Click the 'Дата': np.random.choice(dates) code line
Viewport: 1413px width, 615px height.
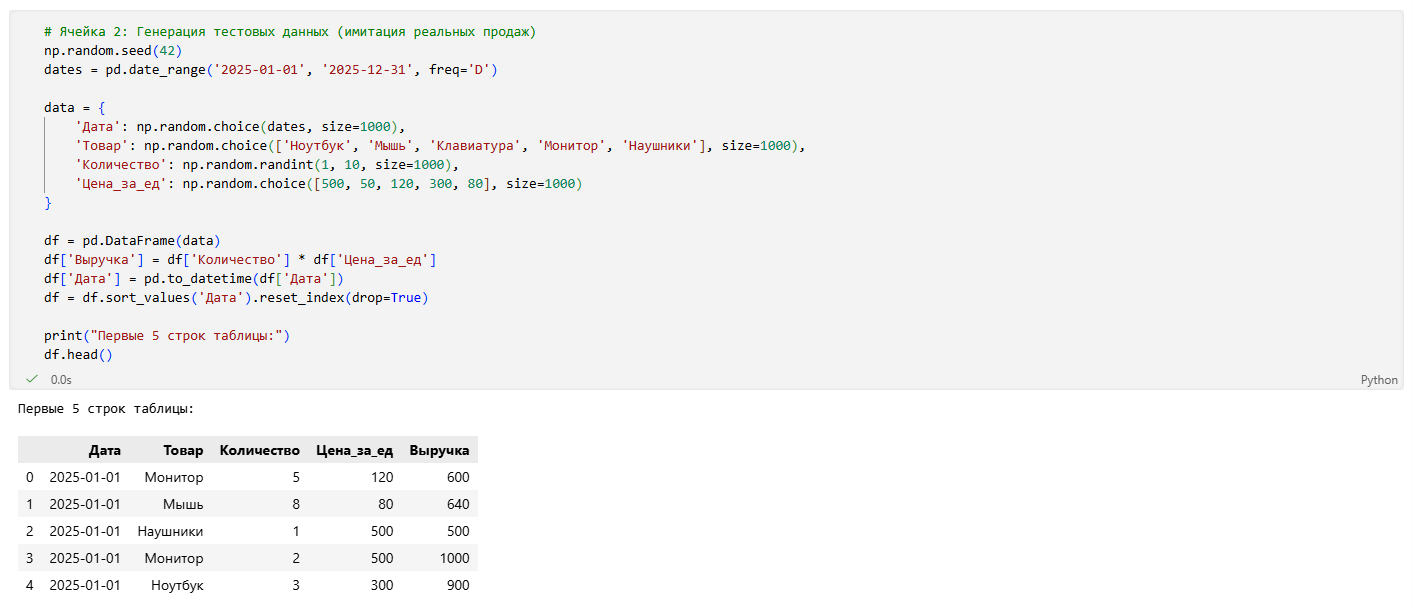coord(238,127)
